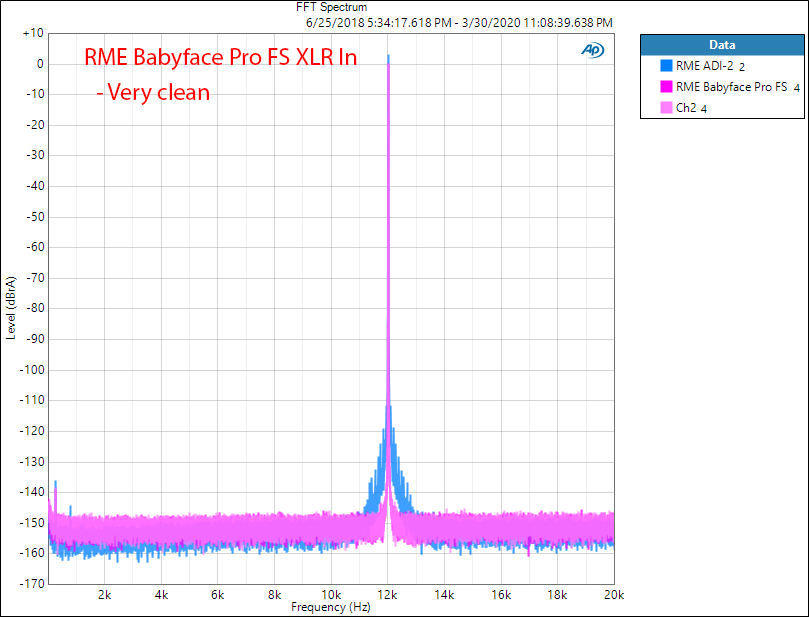
Task: Select the magenta RME Babyface Pro FS swatch
Action: (x=666, y=87)
